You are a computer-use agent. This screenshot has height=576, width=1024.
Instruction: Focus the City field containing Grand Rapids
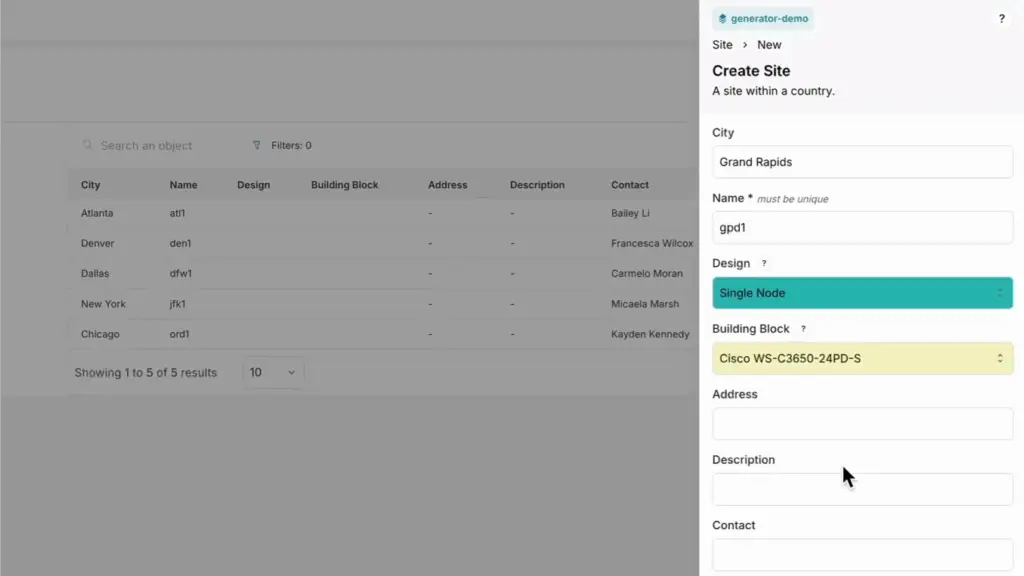tap(863, 162)
